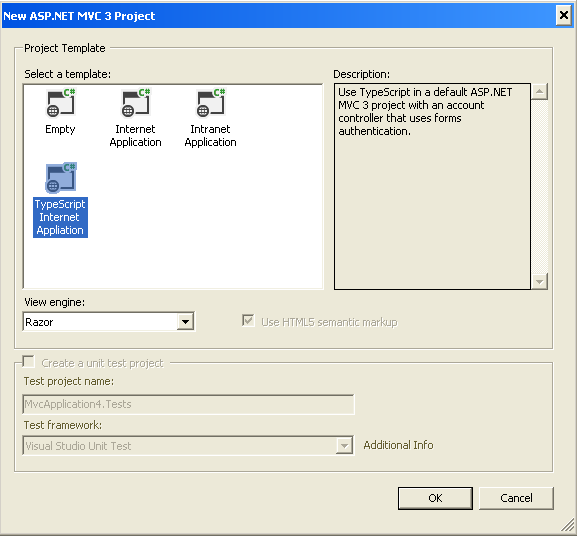Click the Empty template label
This screenshot has width=577, height=536.
tap(60, 129)
